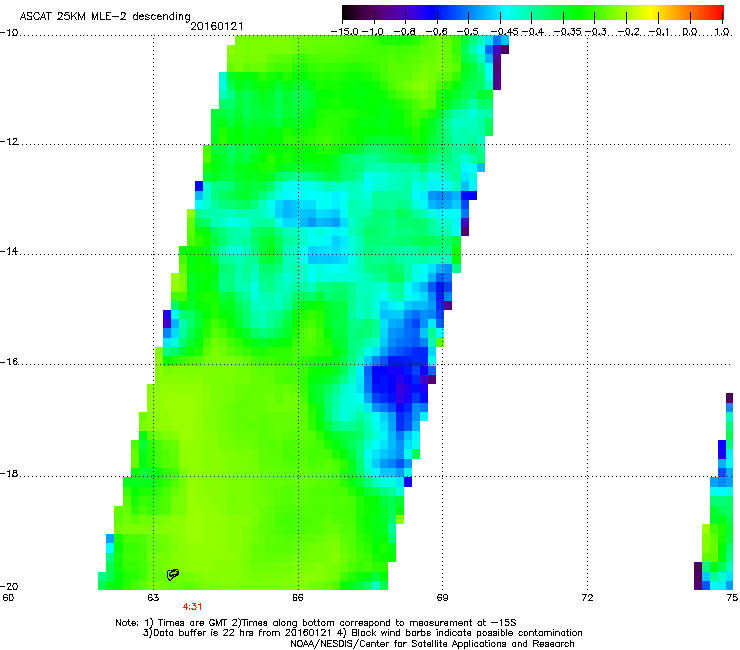The height and width of the screenshot is (650, 740).
Task: Click the latitude label -10
Action: click(9, 33)
